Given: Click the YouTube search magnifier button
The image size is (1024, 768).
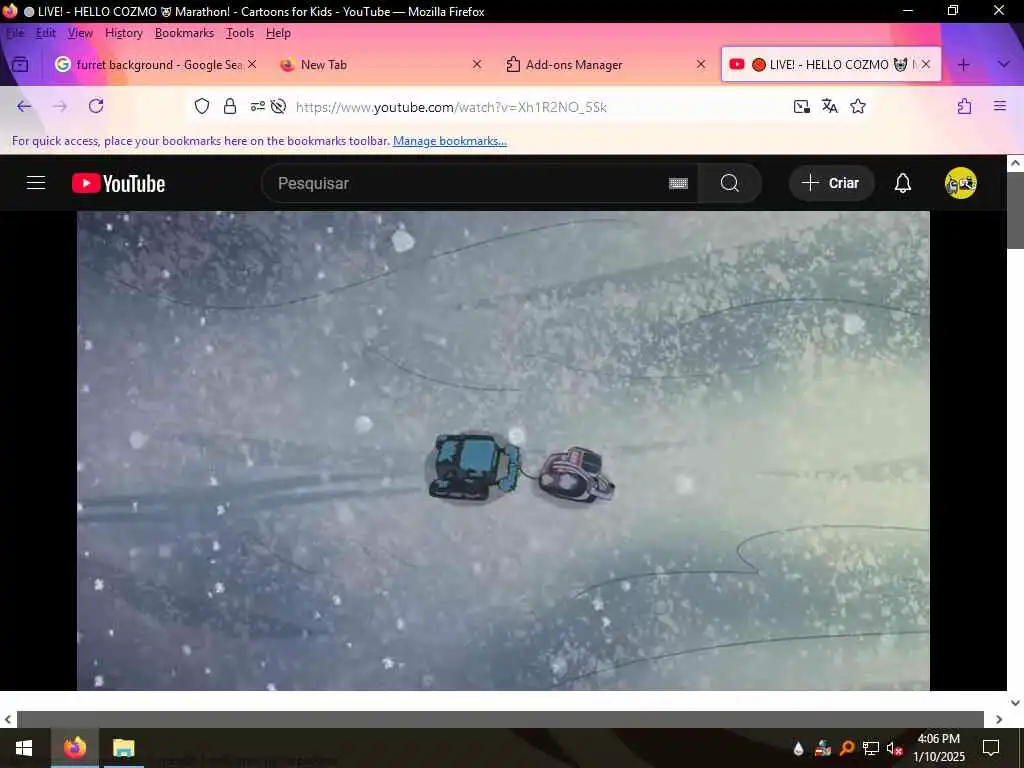Looking at the screenshot, I should 729,184.
